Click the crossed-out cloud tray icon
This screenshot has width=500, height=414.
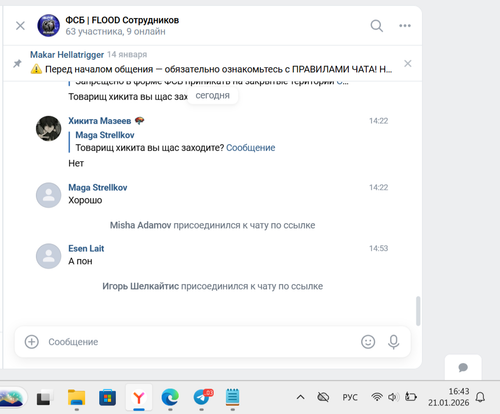(323, 397)
